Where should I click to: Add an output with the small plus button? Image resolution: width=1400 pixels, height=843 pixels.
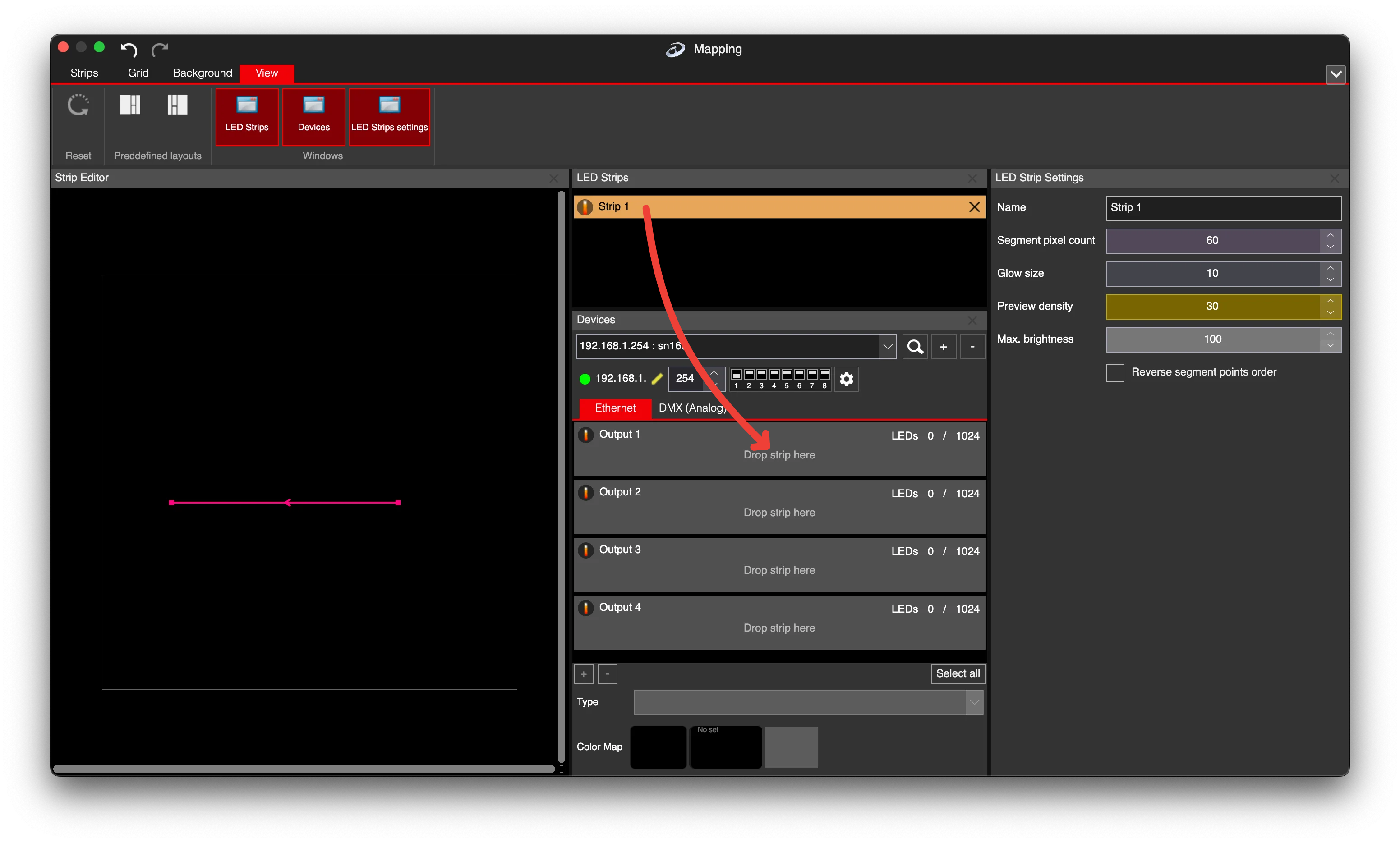click(x=584, y=674)
